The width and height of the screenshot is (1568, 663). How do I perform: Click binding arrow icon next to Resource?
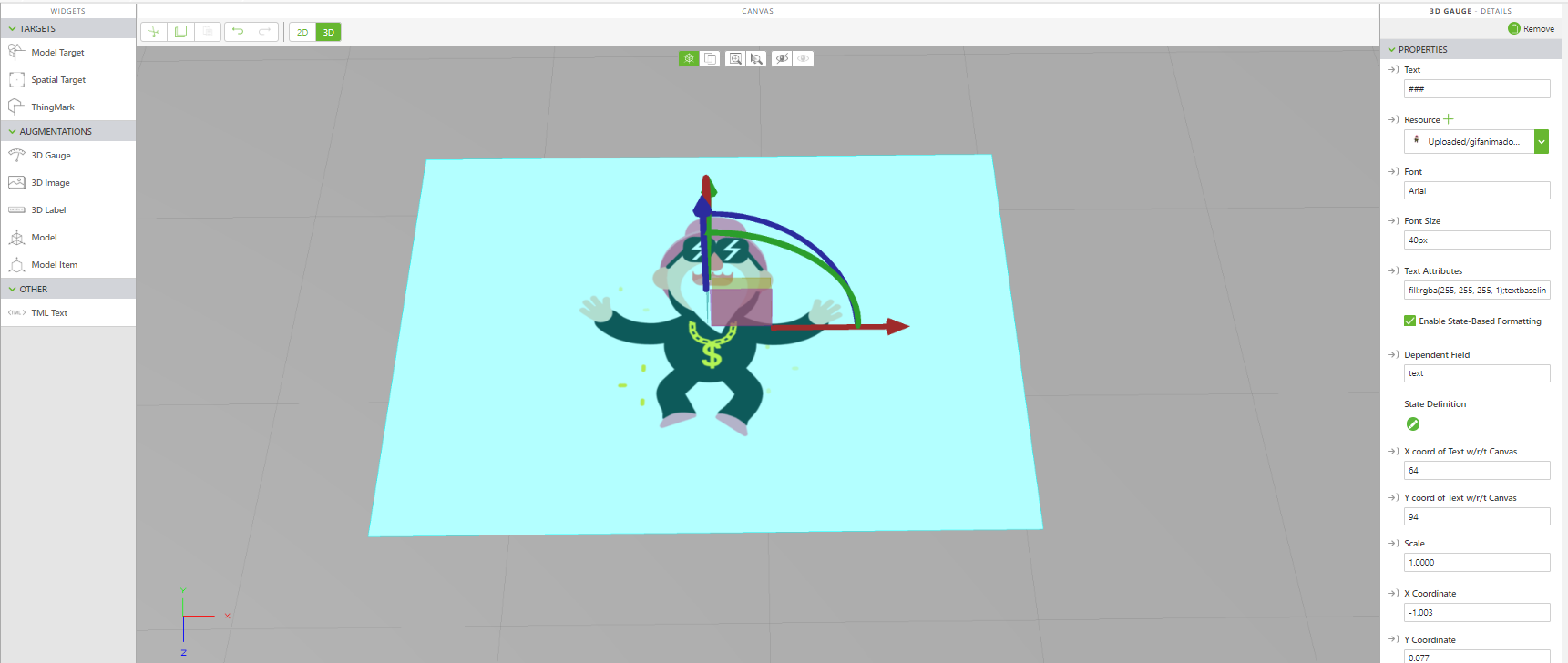click(1393, 119)
